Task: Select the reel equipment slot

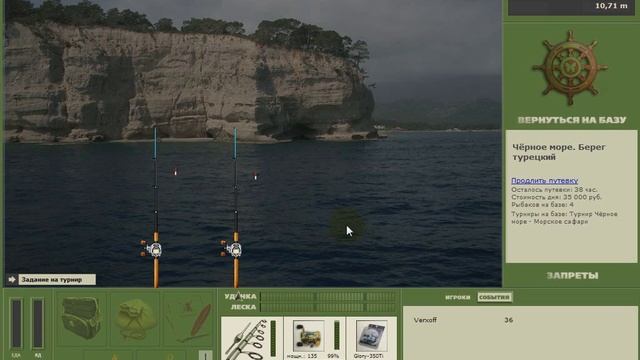Action: (314, 339)
